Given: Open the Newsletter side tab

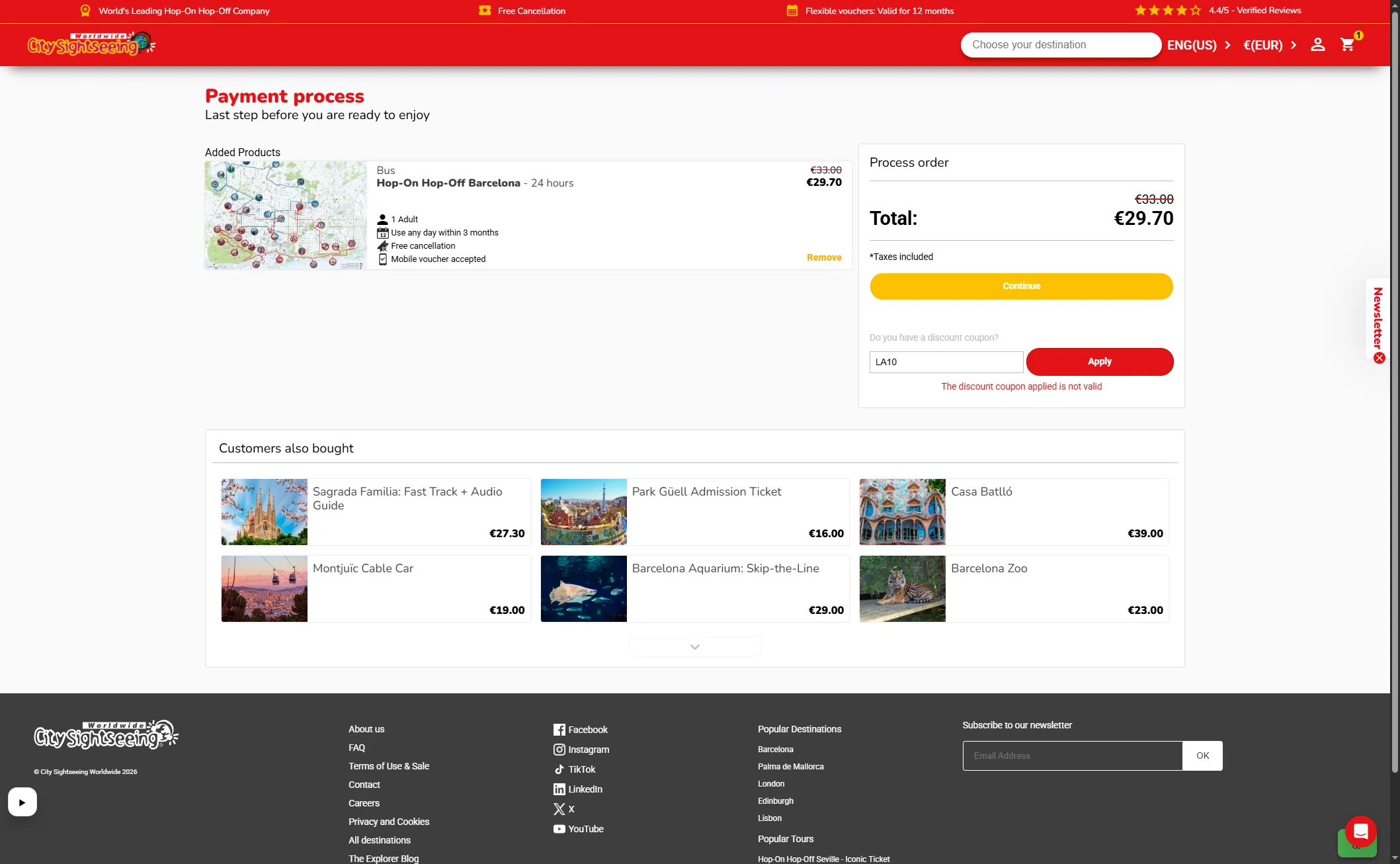Looking at the screenshot, I should [1378, 318].
